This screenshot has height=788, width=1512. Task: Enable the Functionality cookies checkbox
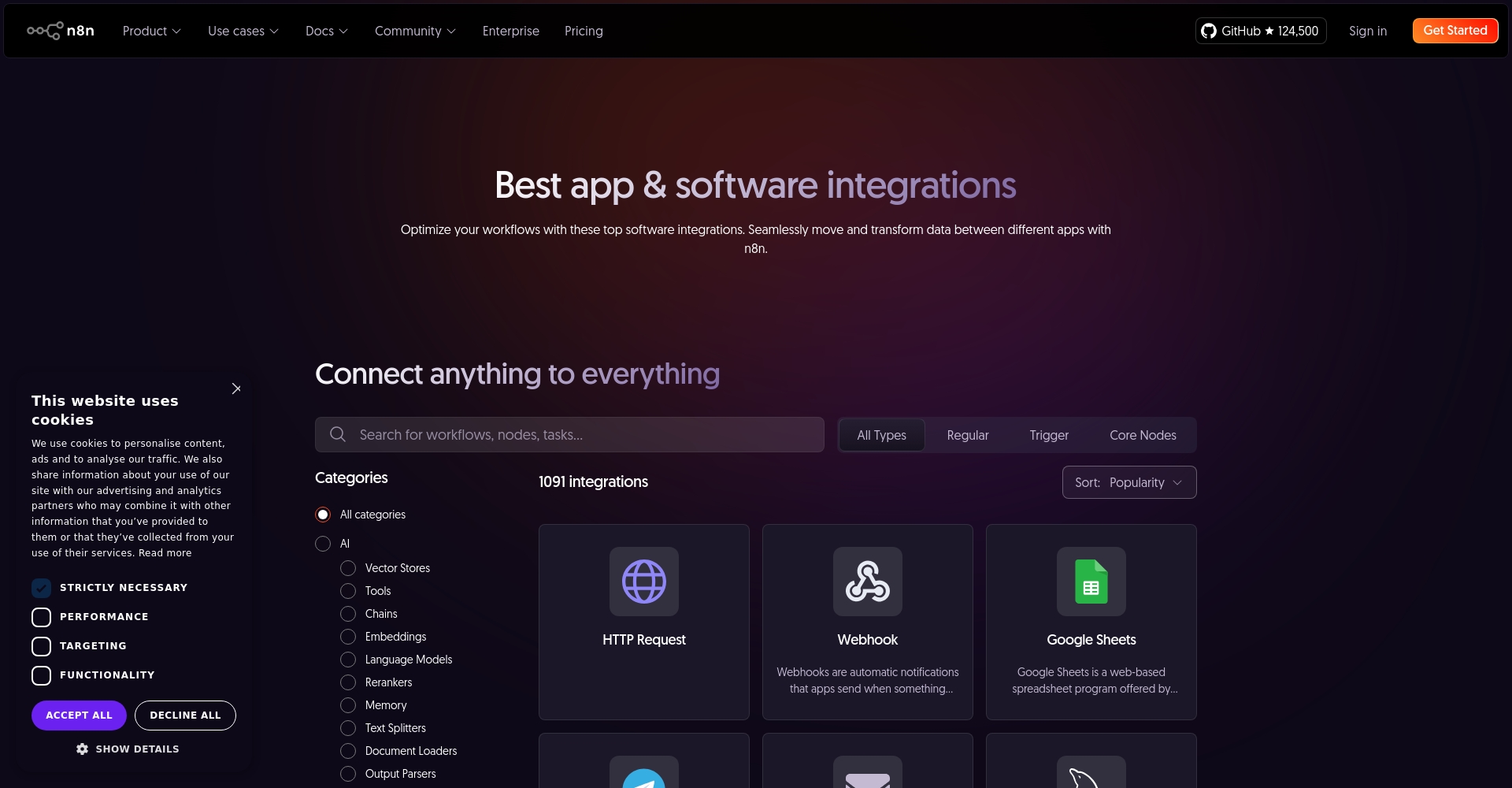41,675
